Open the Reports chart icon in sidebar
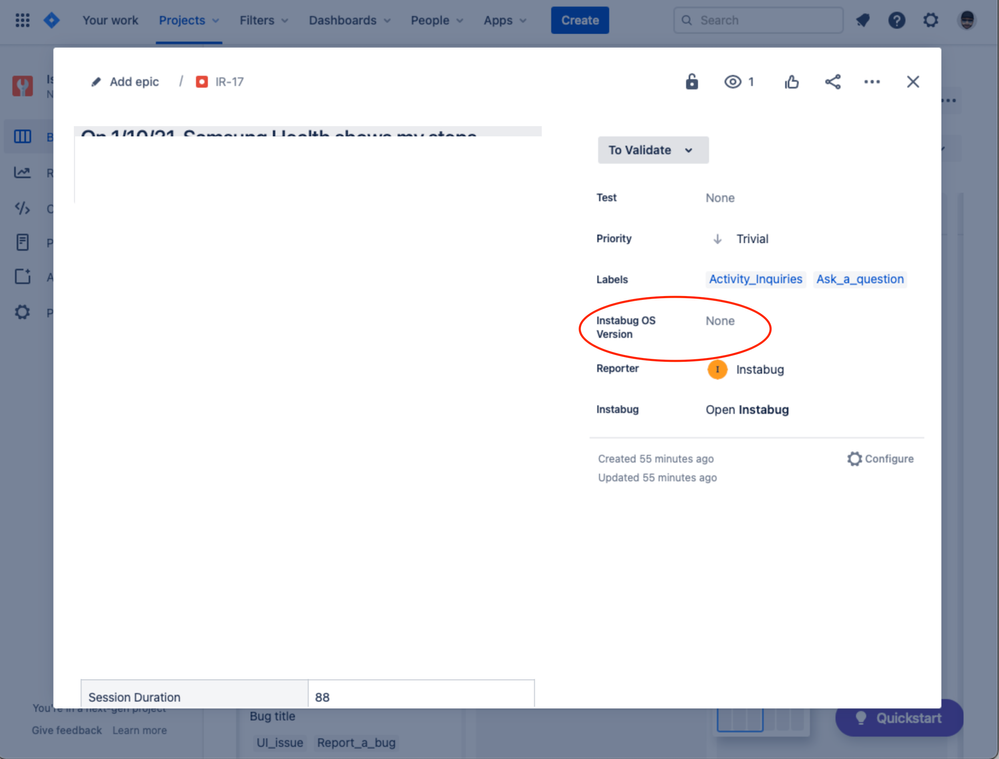Image resolution: width=999 pixels, height=759 pixels. click(22, 173)
